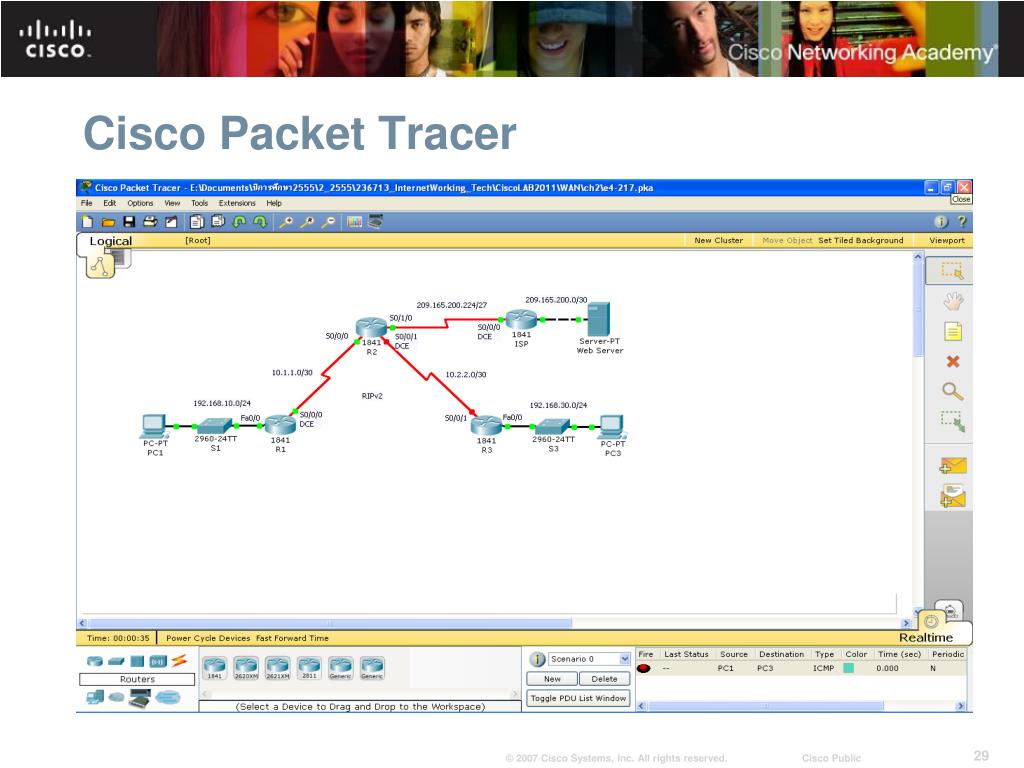Image resolution: width=1024 pixels, height=768 pixels.
Task: Click the Help question mark icon
Action: (962, 222)
